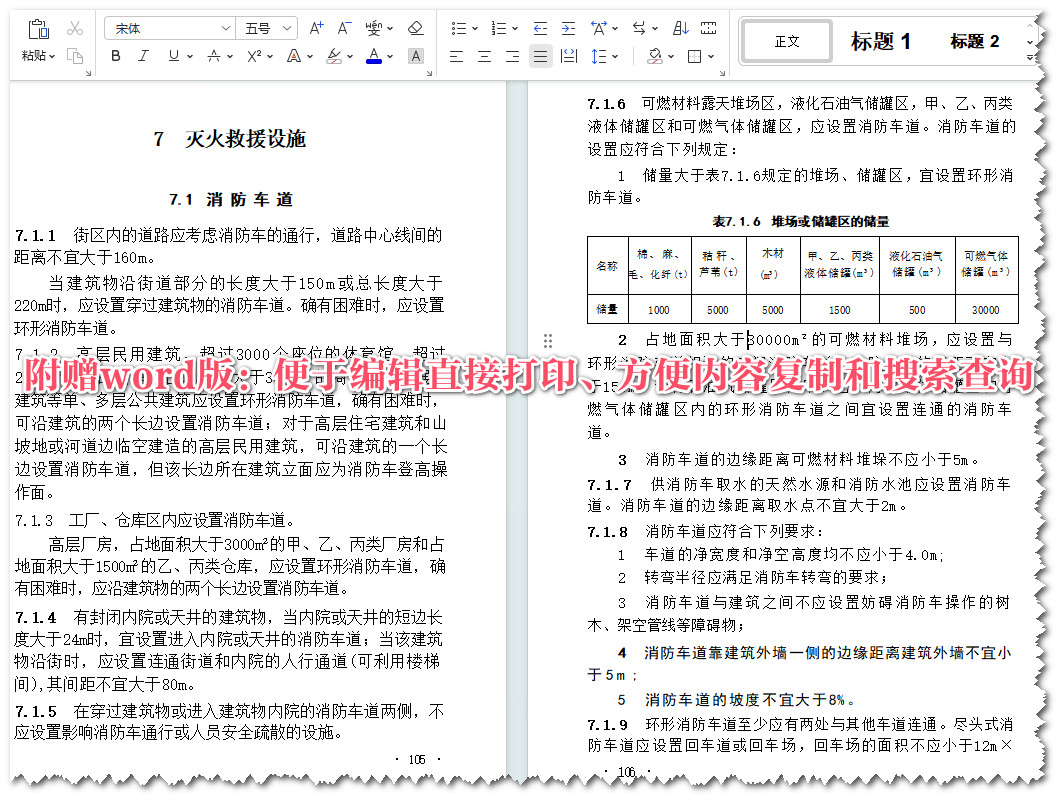Select the Bold formatting icon

coord(115,55)
